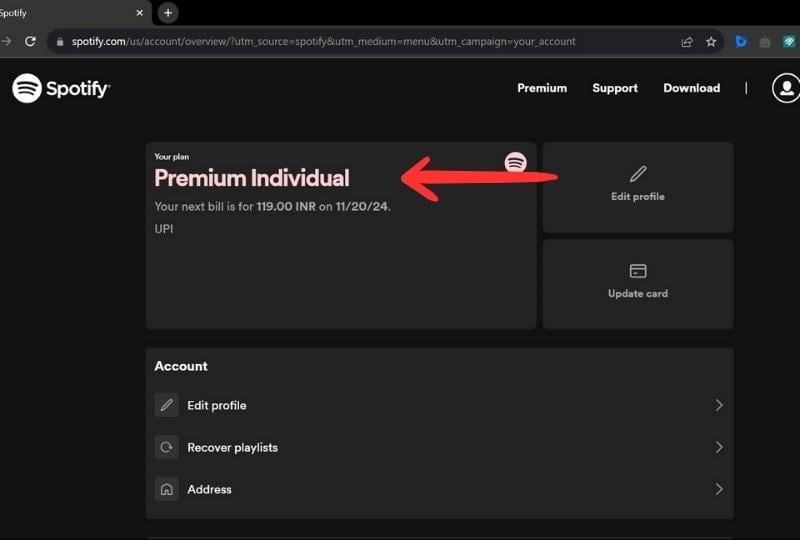The height and width of the screenshot is (540, 800).
Task: Click the home icon beside Address
Action: point(166,489)
